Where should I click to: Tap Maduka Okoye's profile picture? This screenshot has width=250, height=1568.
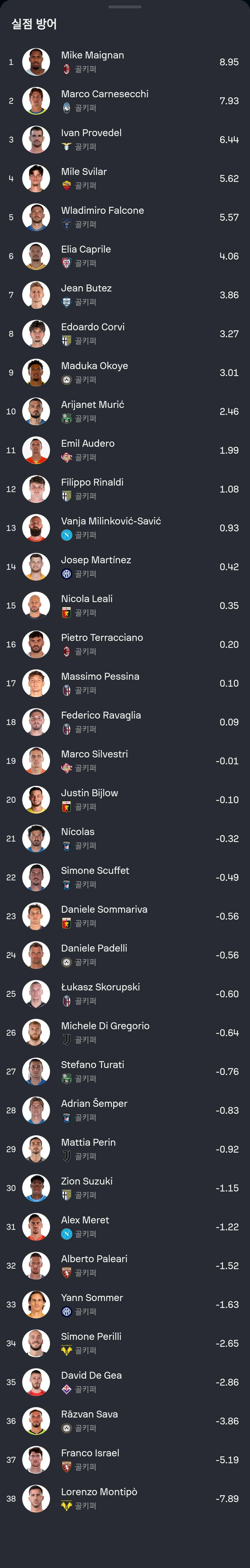click(x=36, y=373)
